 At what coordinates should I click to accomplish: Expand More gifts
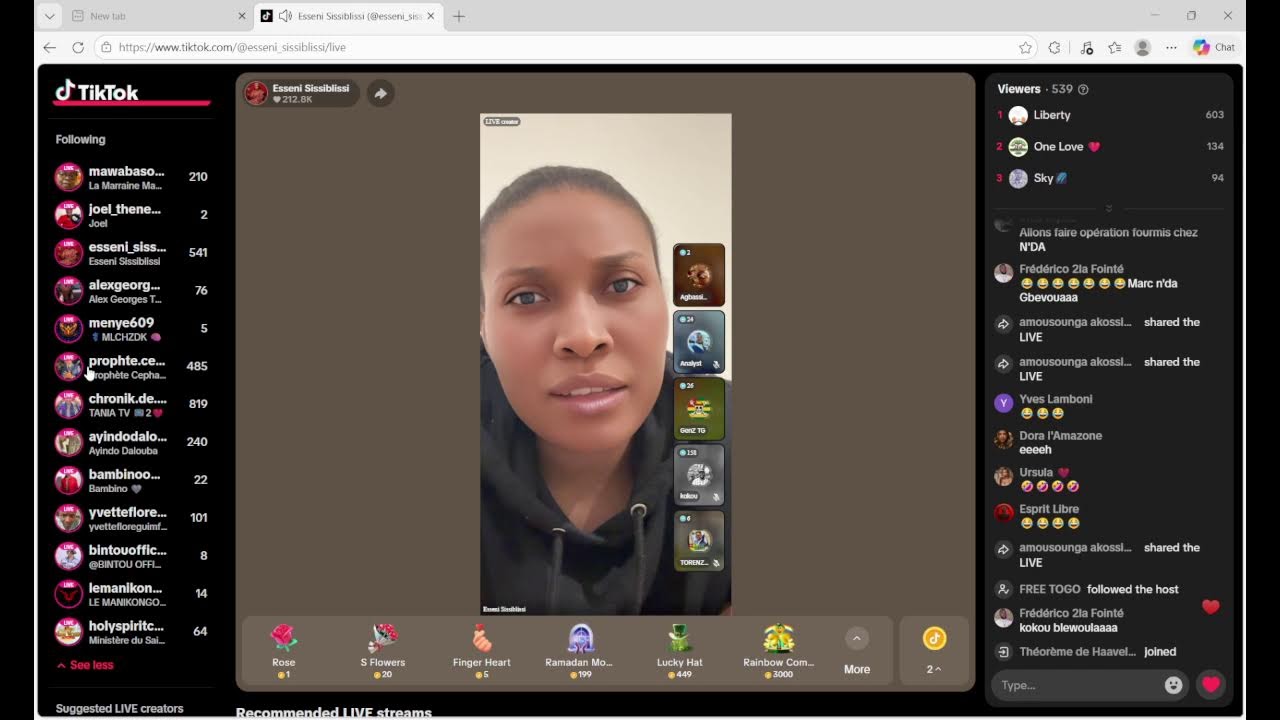coord(857,651)
